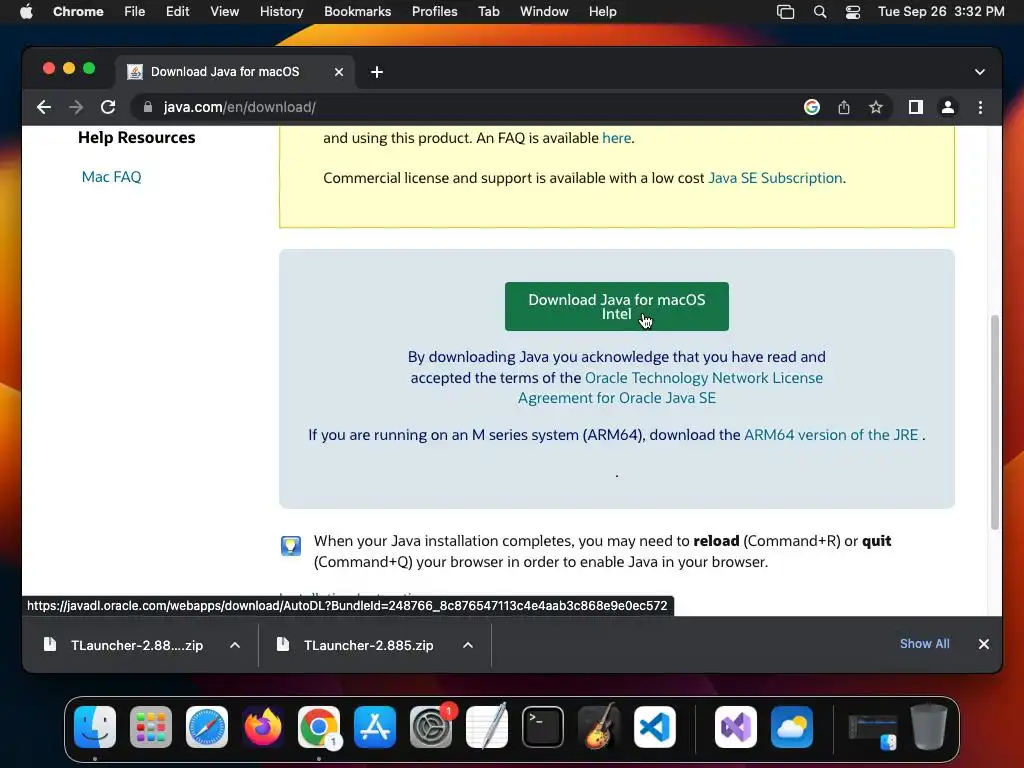Open the File menu
This screenshot has height=768, width=1024.
(x=135, y=12)
